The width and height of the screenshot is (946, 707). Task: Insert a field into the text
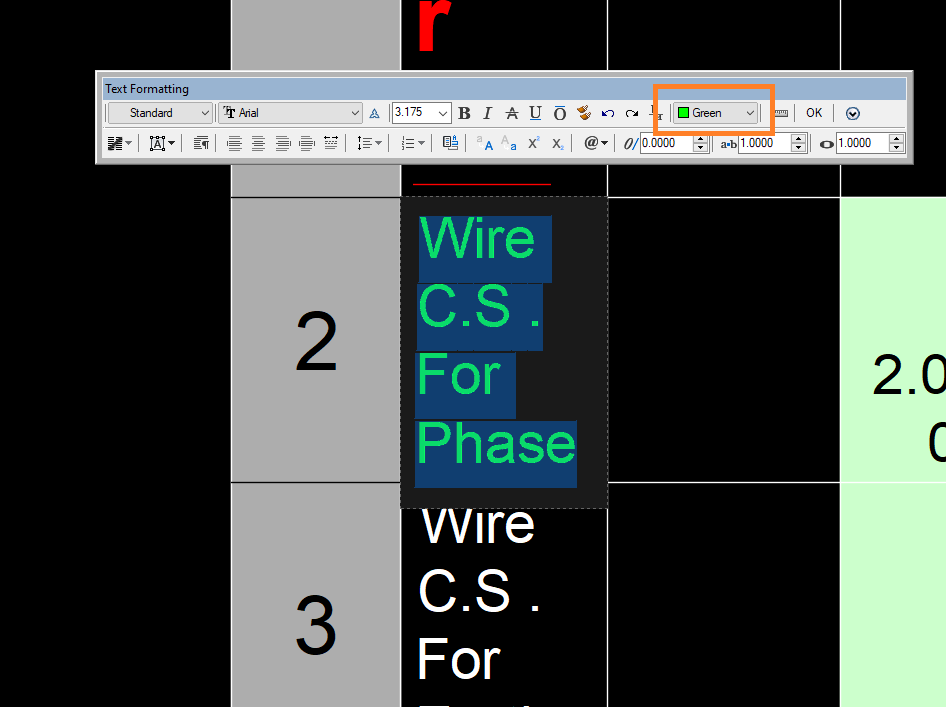pyautogui.click(x=590, y=143)
